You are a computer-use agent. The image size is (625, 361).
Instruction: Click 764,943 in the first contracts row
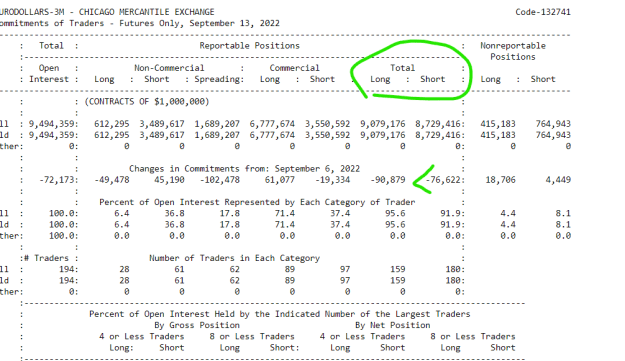pyautogui.click(x=553, y=124)
